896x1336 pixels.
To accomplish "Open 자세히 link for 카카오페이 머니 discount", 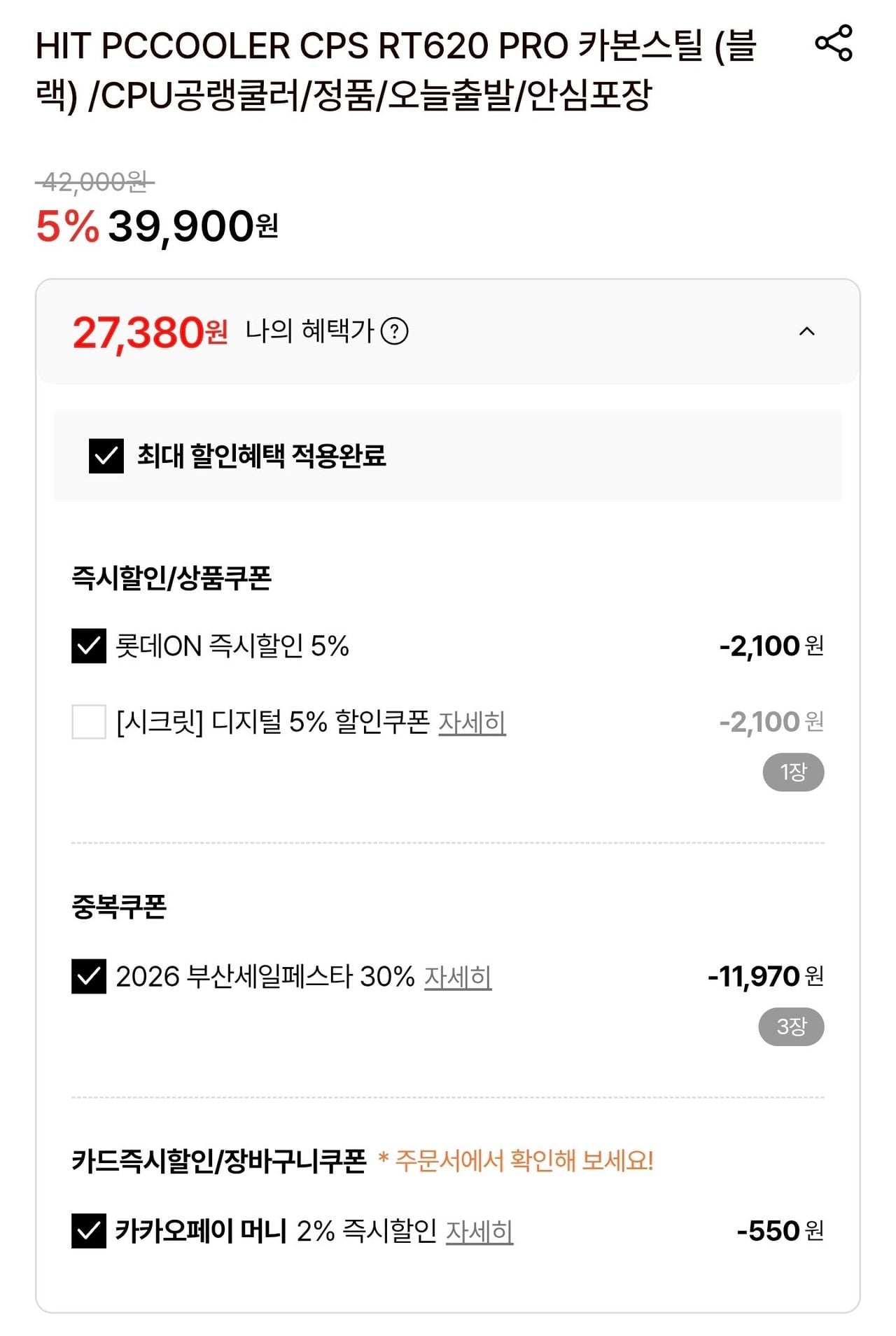I will [x=479, y=1231].
